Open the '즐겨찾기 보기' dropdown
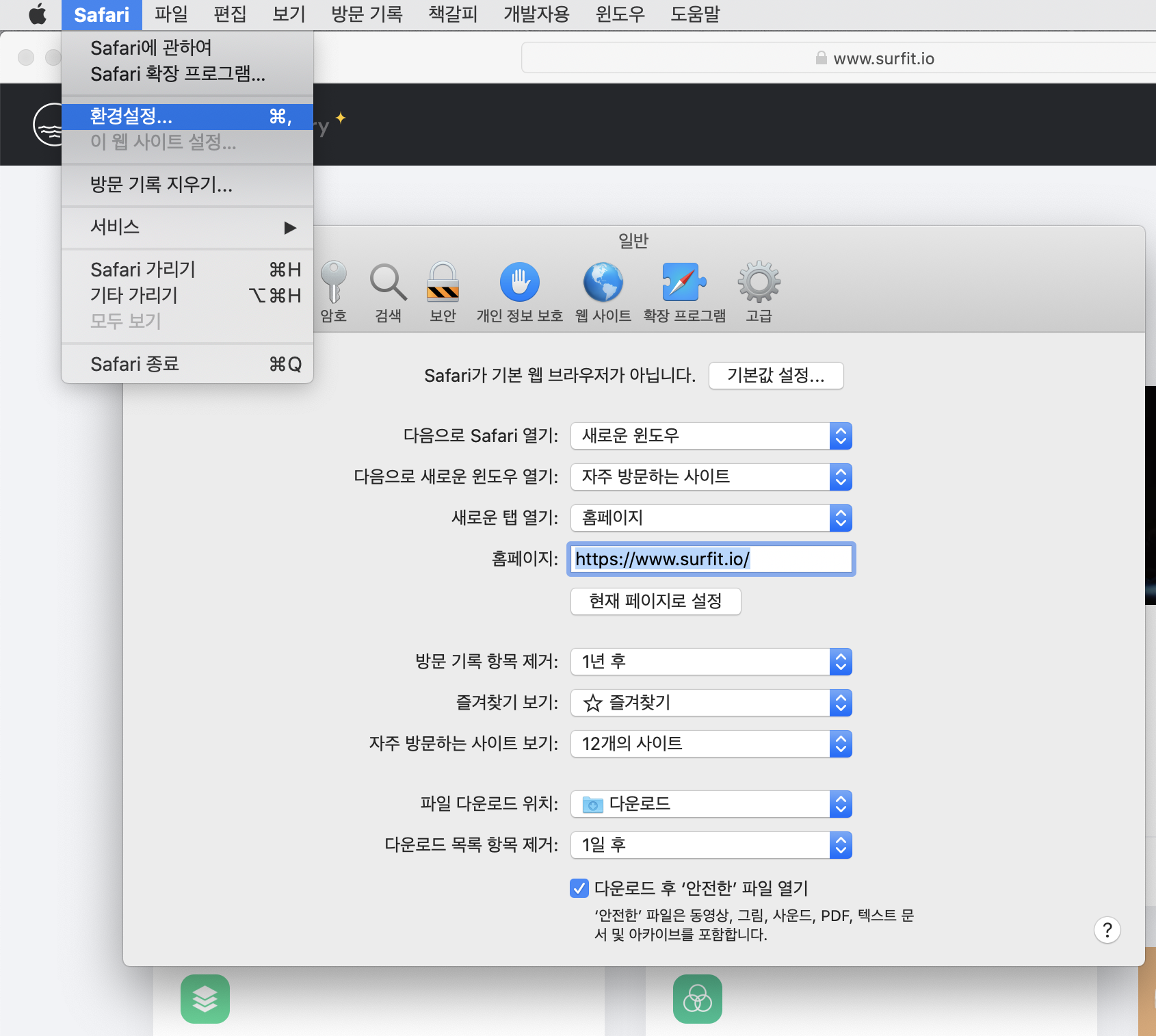Screen dimensions: 1156x1036 (711, 703)
